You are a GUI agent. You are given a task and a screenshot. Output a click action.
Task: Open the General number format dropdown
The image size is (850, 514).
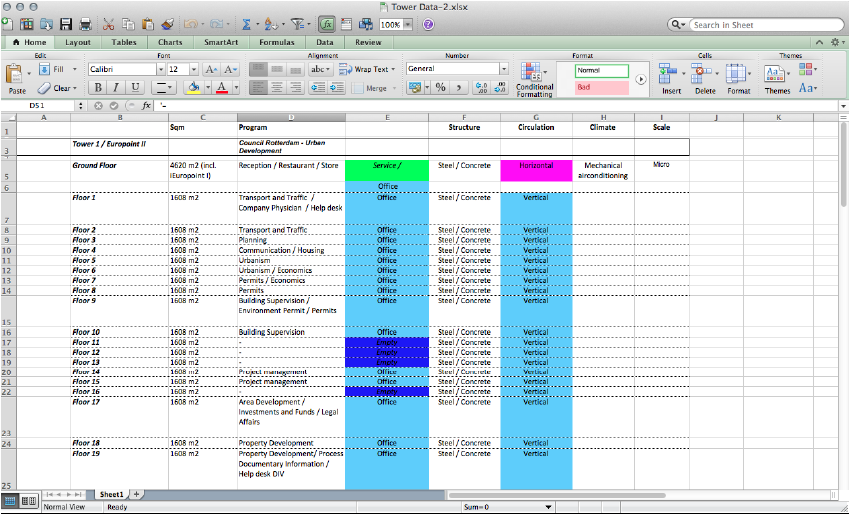click(x=504, y=69)
